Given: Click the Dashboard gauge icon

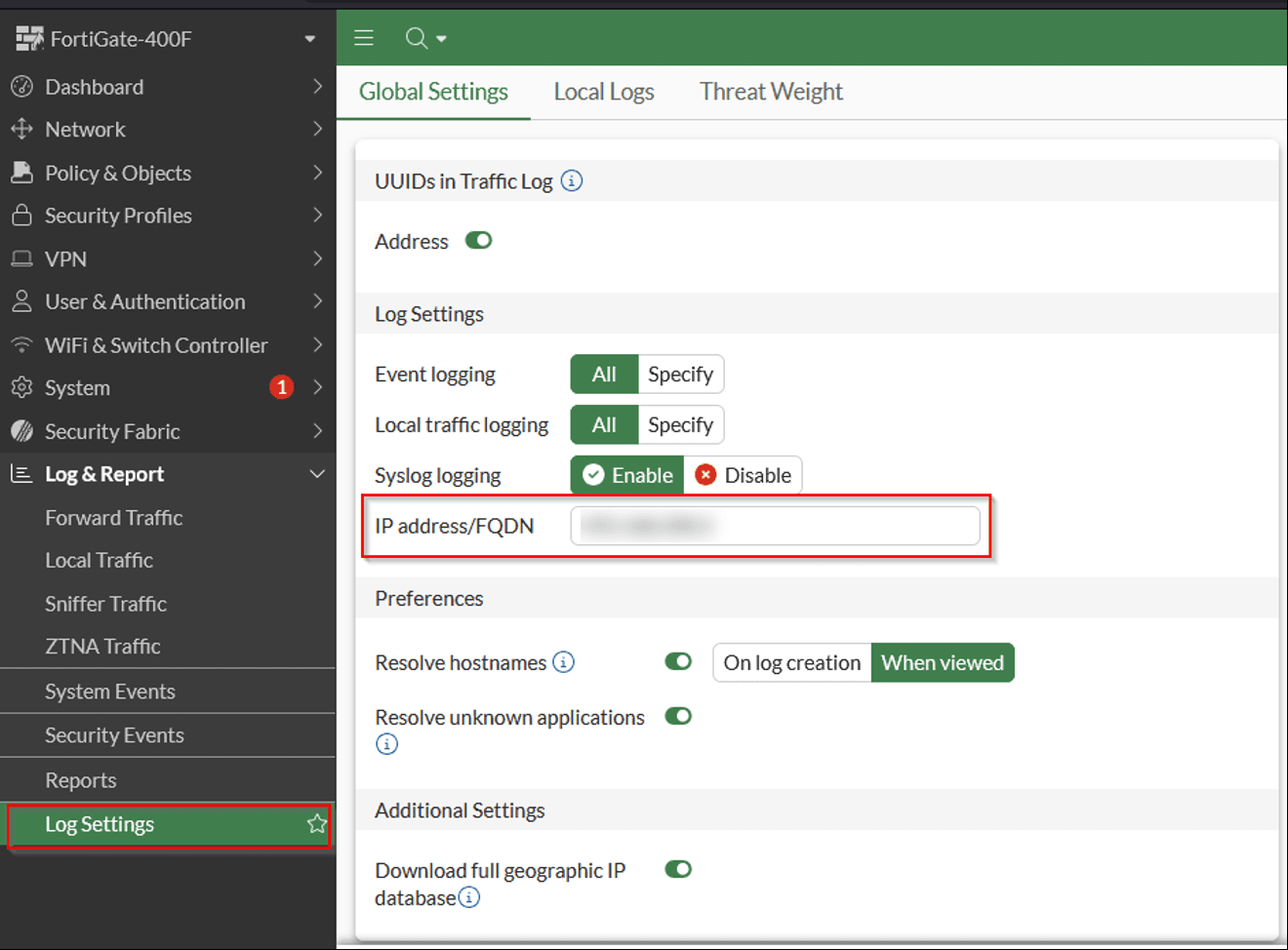Looking at the screenshot, I should pyautogui.click(x=21, y=87).
